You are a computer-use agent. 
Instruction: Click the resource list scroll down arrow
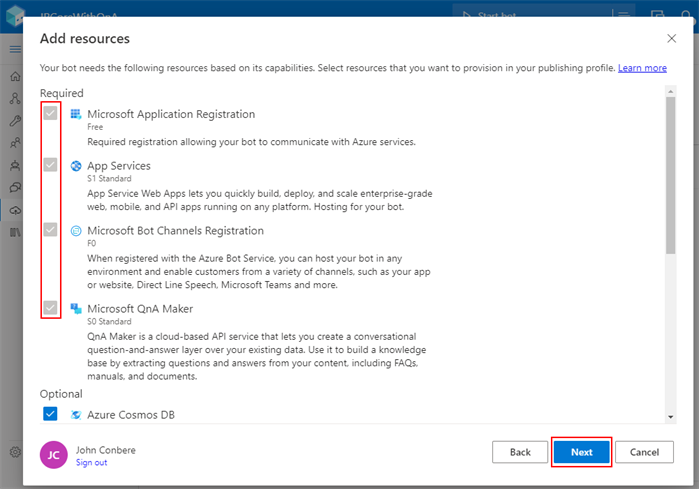pos(670,416)
